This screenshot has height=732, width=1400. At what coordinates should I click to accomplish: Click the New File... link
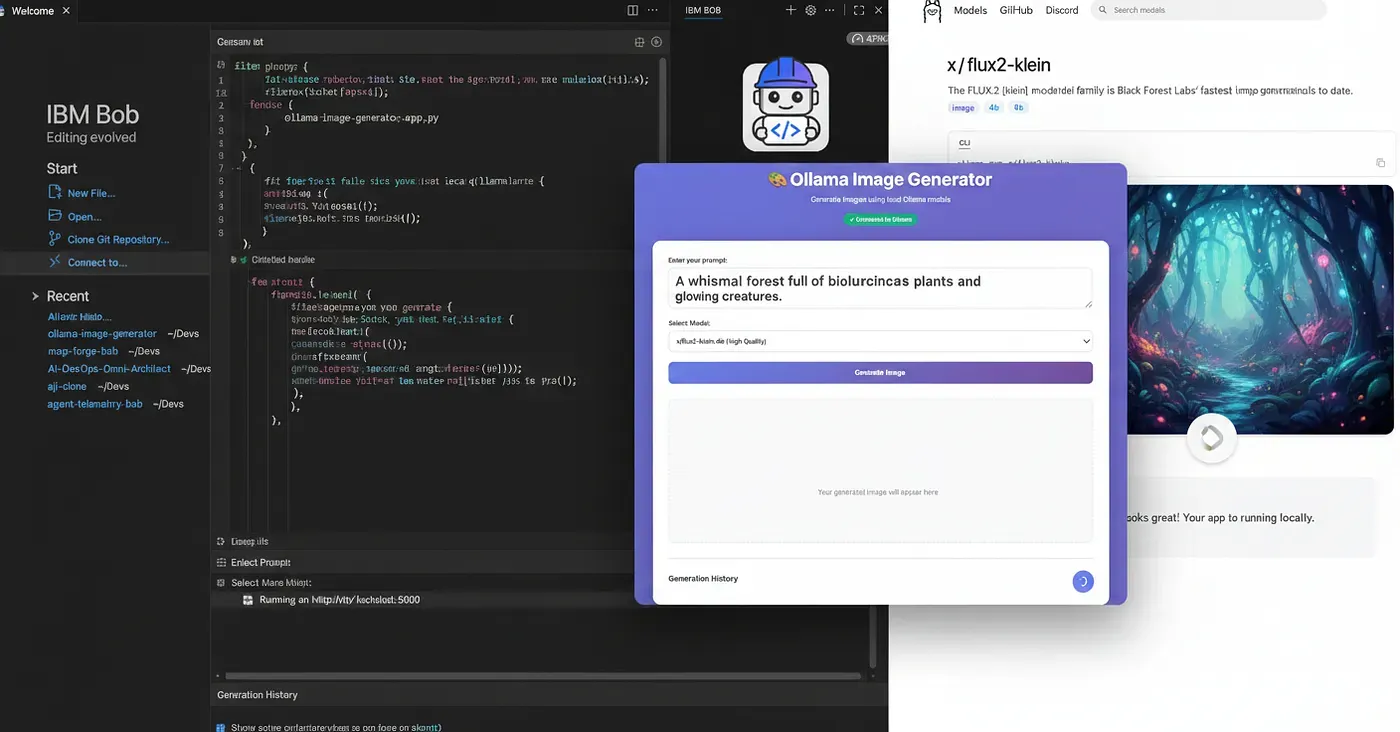pyautogui.click(x=91, y=193)
